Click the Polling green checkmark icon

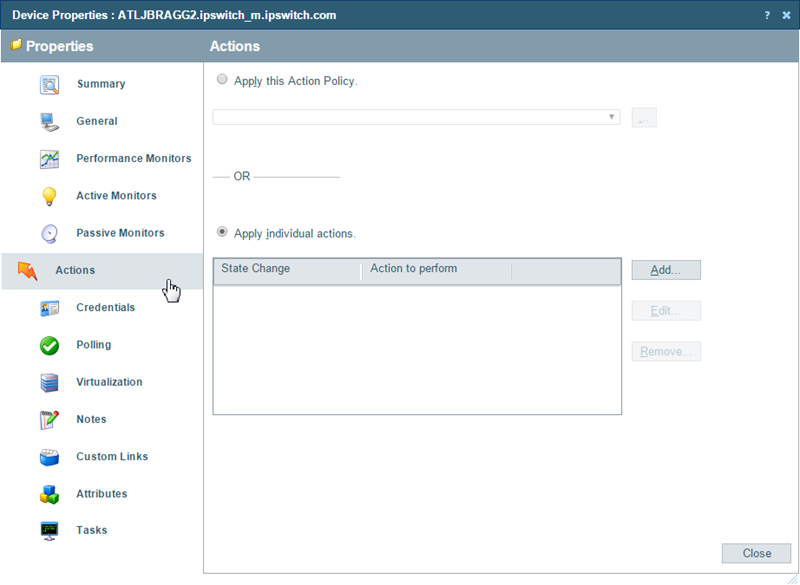[49, 345]
